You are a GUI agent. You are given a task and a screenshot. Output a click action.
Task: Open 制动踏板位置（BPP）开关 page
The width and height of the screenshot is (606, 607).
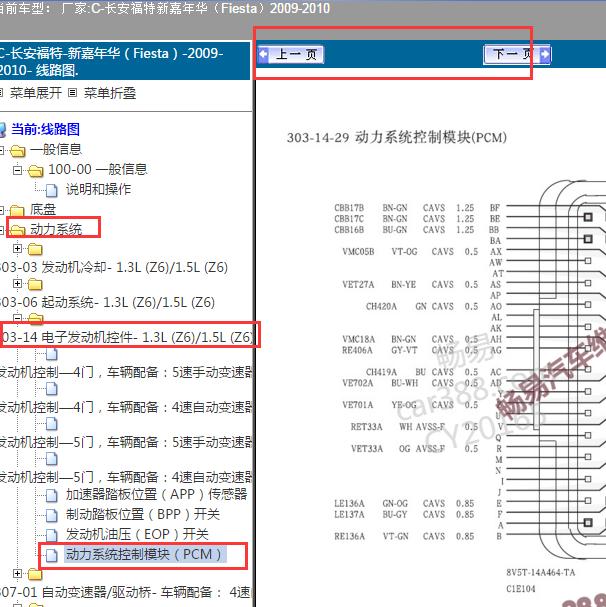143,514
